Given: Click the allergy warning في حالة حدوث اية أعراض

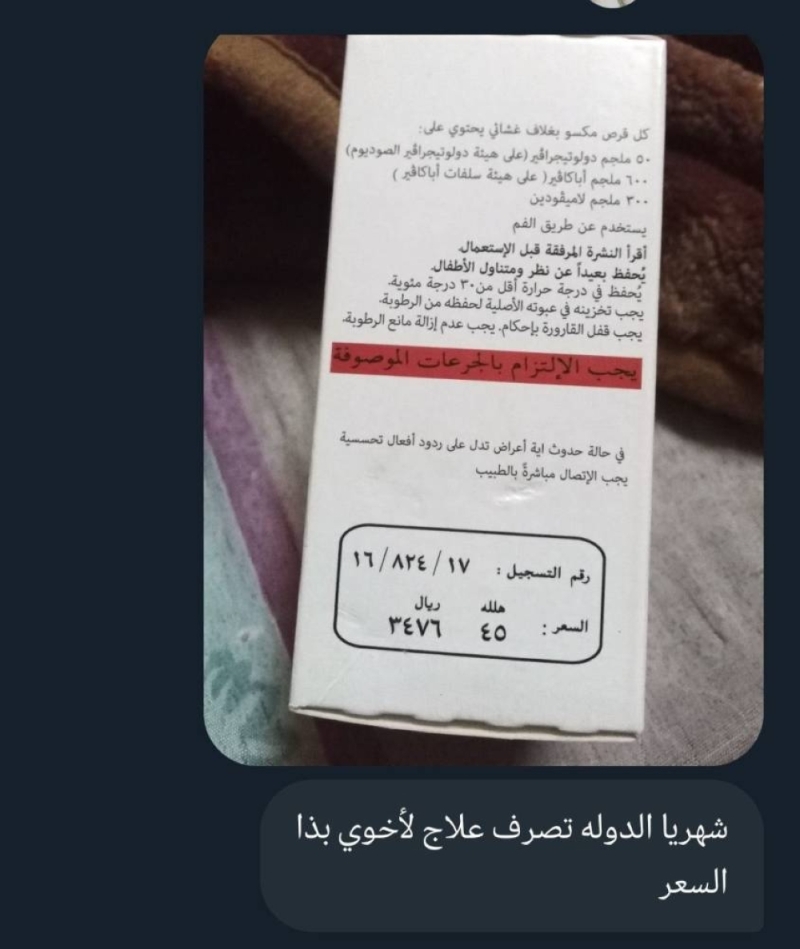Looking at the screenshot, I should (x=482, y=445).
